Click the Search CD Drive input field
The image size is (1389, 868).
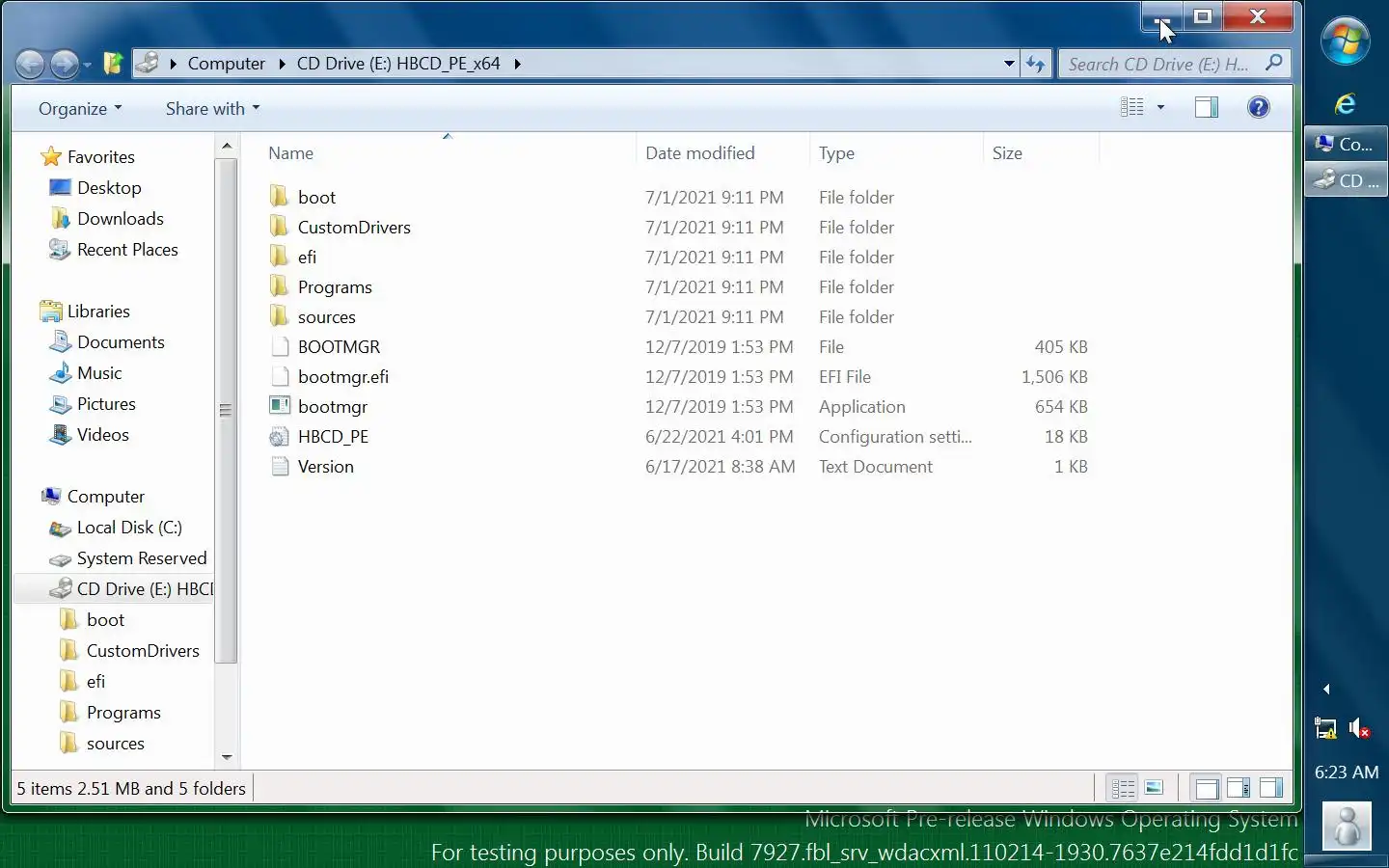1160,64
